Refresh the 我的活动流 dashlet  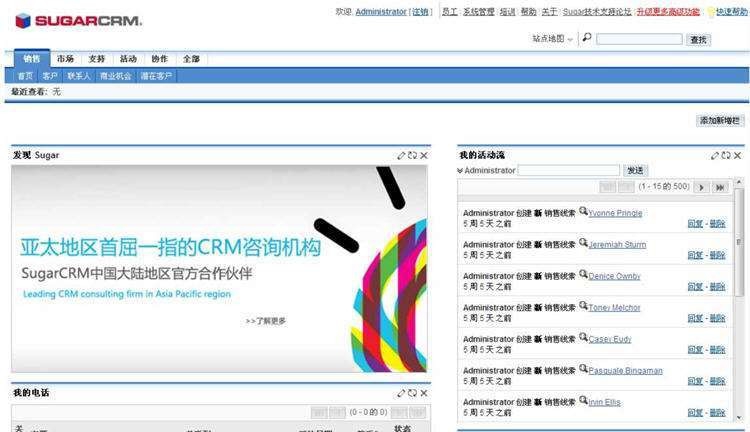[726, 155]
